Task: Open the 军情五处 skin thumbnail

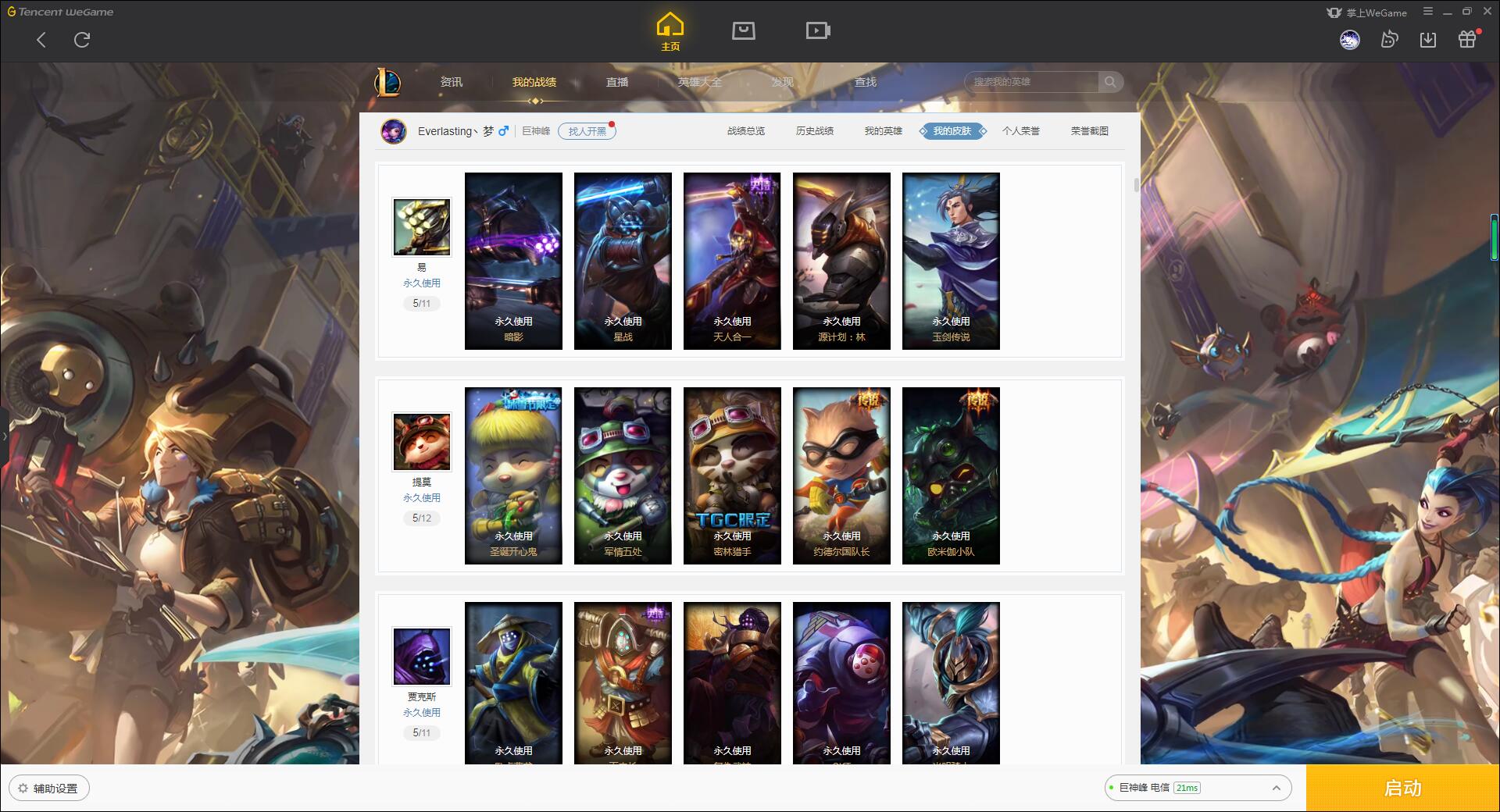Action: pyautogui.click(x=623, y=475)
